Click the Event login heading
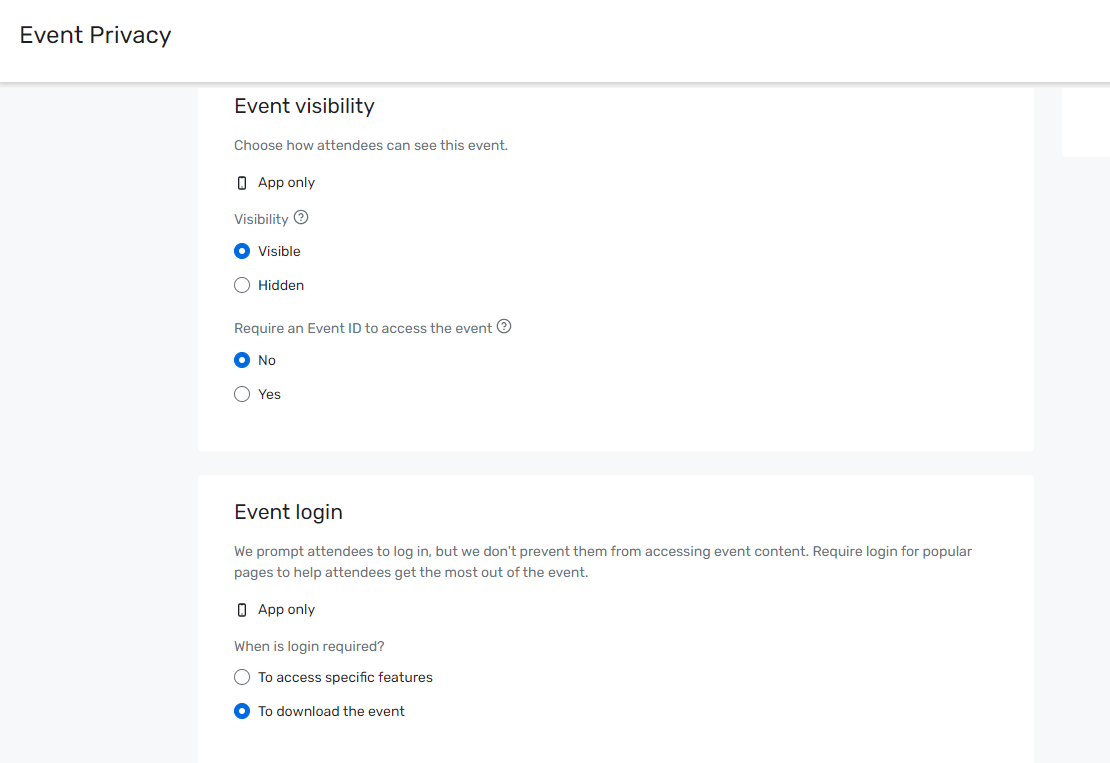This screenshot has width=1110, height=763. tap(288, 512)
